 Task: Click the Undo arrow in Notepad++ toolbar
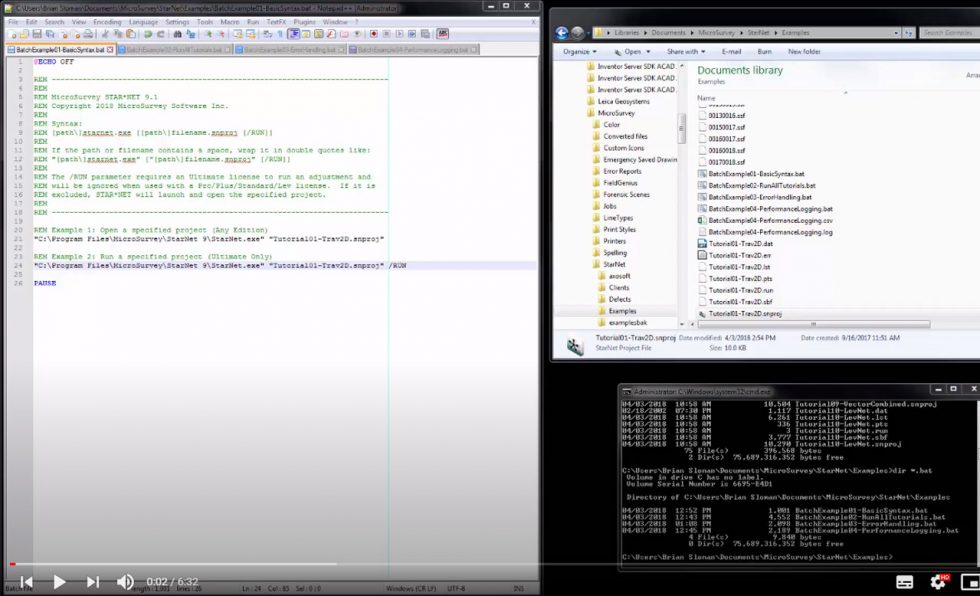click(149, 34)
